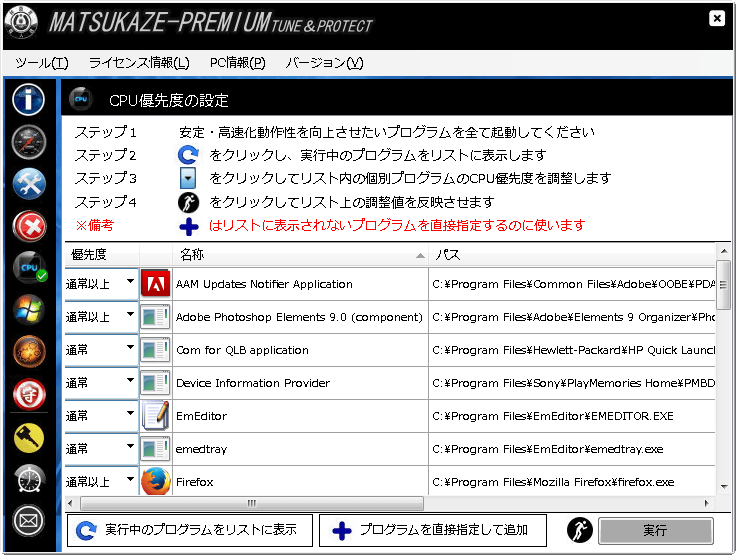736x555 pixels.
Task: Open the PC情報(P) menu
Action: point(237,63)
